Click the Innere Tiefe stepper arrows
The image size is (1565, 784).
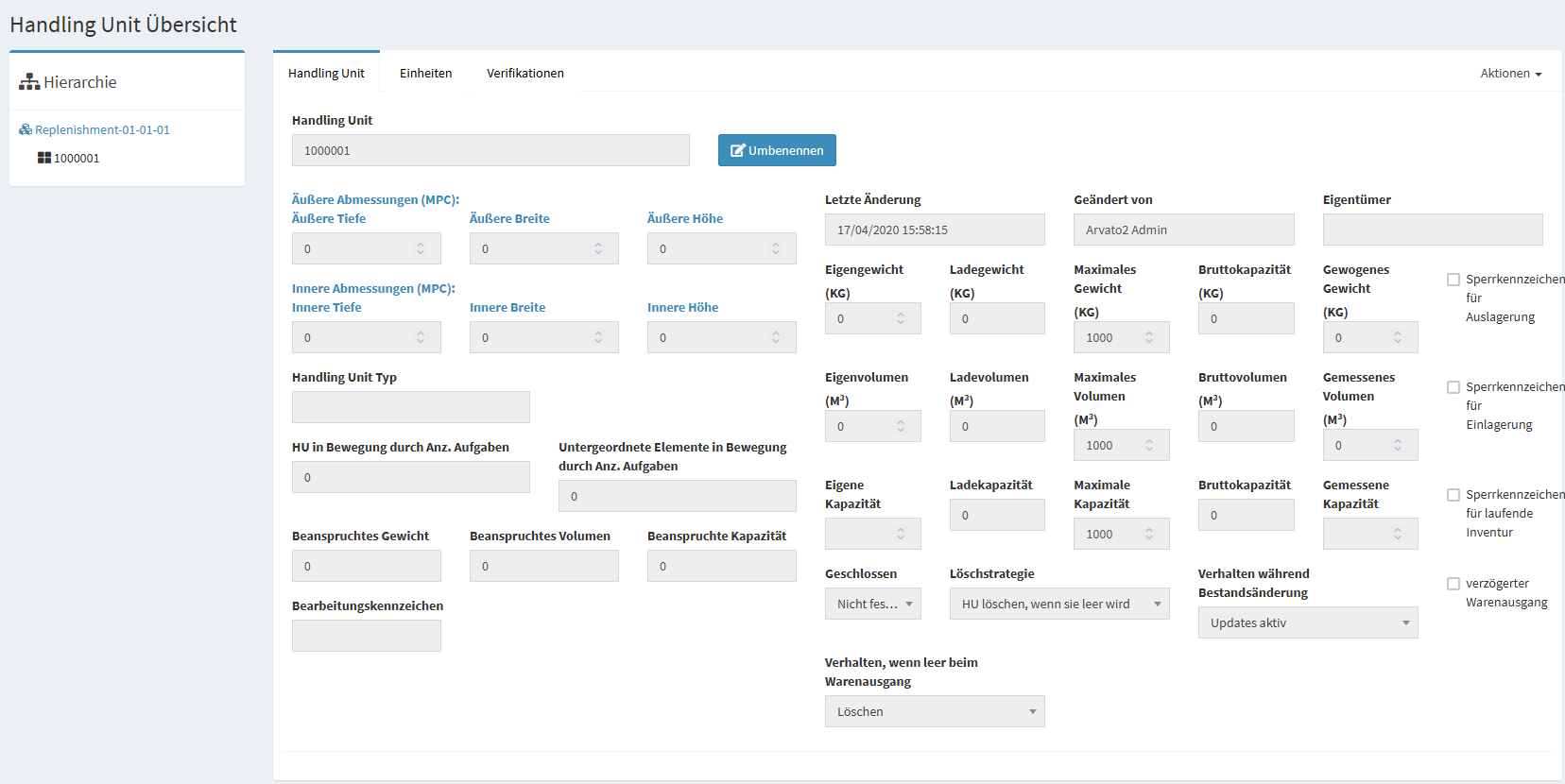(x=421, y=337)
